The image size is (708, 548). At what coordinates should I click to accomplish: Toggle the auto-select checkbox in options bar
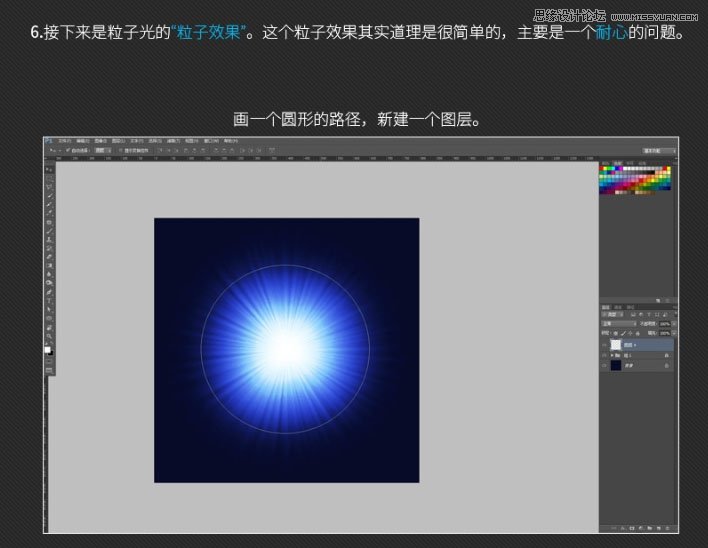point(68,150)
